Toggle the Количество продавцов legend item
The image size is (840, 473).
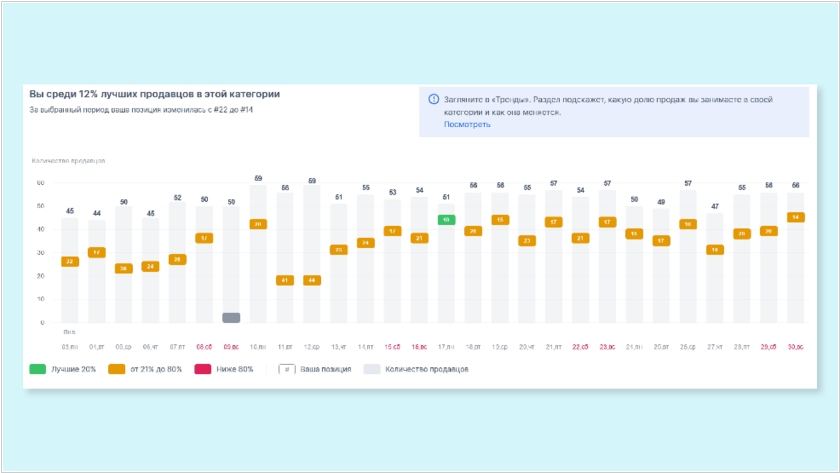[416, 369]
